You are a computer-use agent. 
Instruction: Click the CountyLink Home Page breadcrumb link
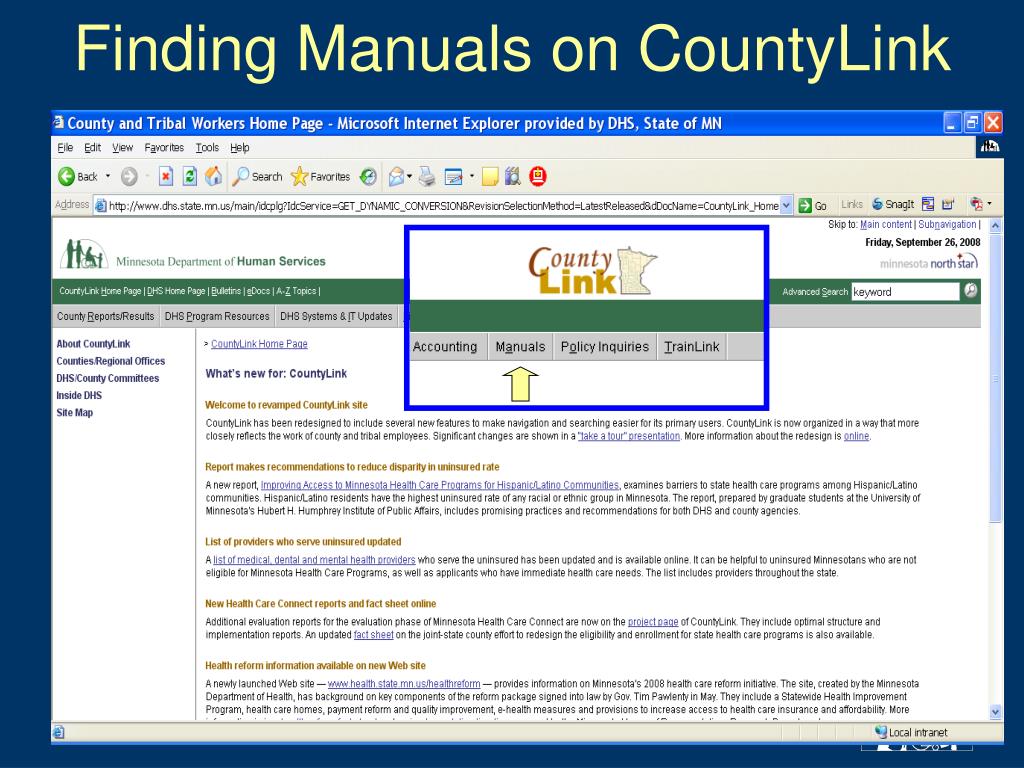click(x=259, y=344)
